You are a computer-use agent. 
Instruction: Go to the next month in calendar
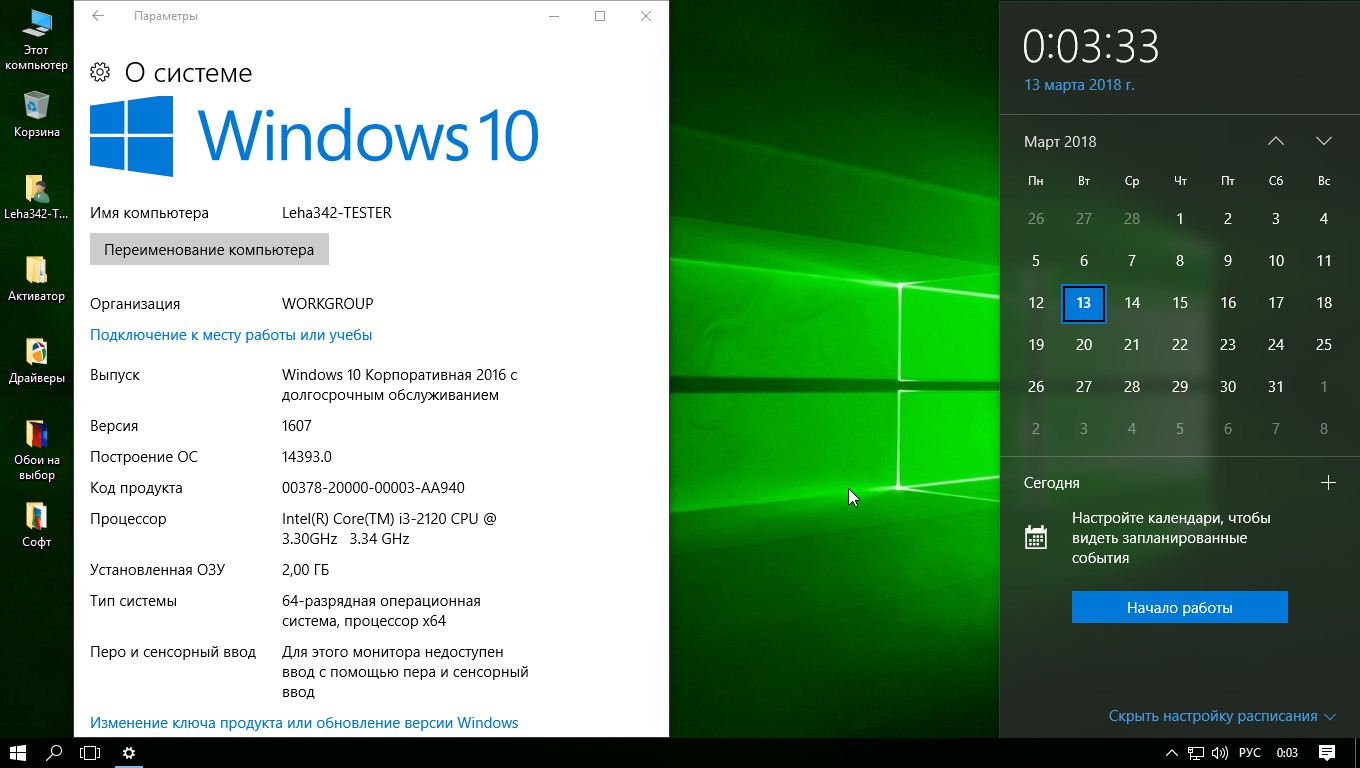click(x=1324, y=141)
